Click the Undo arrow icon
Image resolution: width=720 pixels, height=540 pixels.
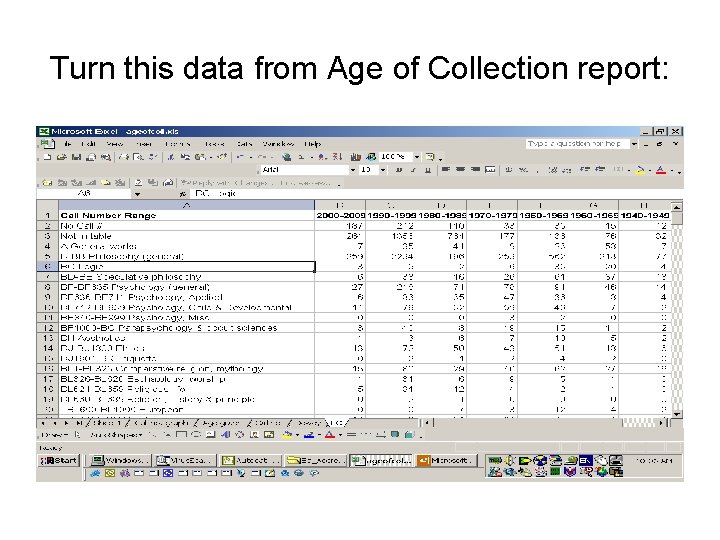click(240, 157)
